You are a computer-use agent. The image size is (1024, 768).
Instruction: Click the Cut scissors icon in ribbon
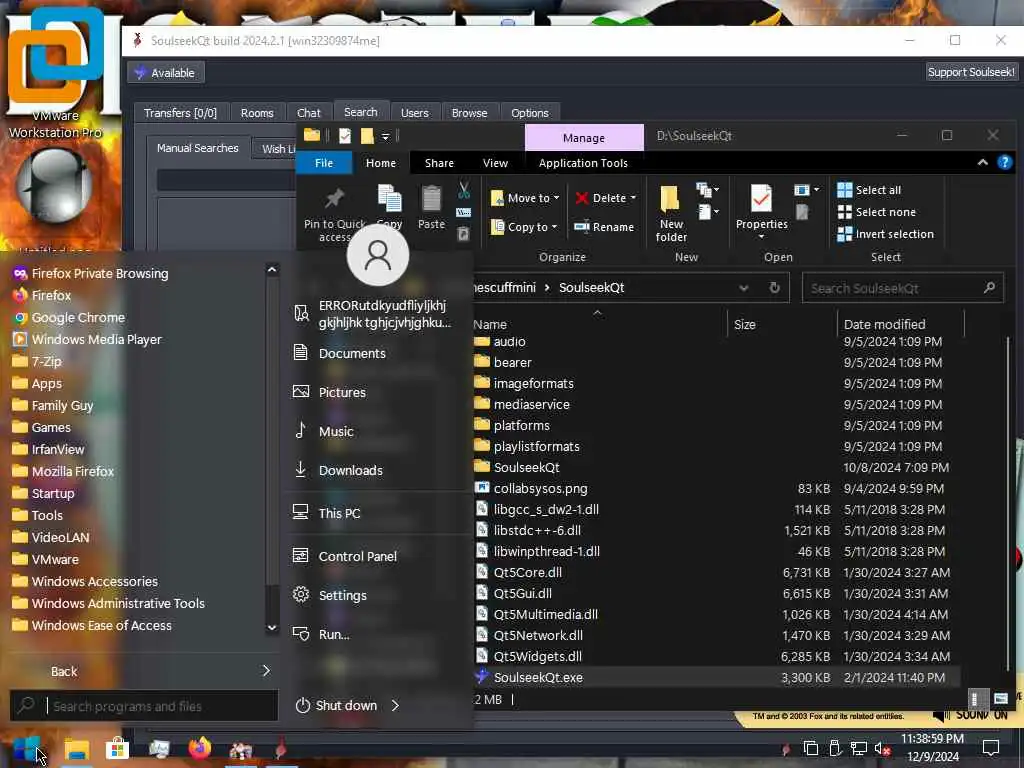[x=464, y=191]
